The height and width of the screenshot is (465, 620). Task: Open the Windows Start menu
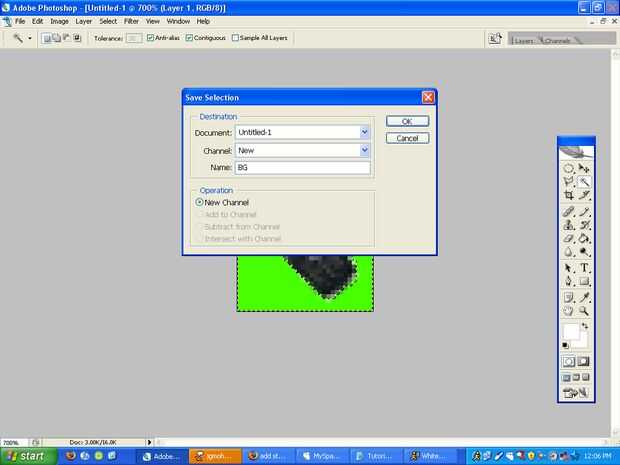coord(28,456)
